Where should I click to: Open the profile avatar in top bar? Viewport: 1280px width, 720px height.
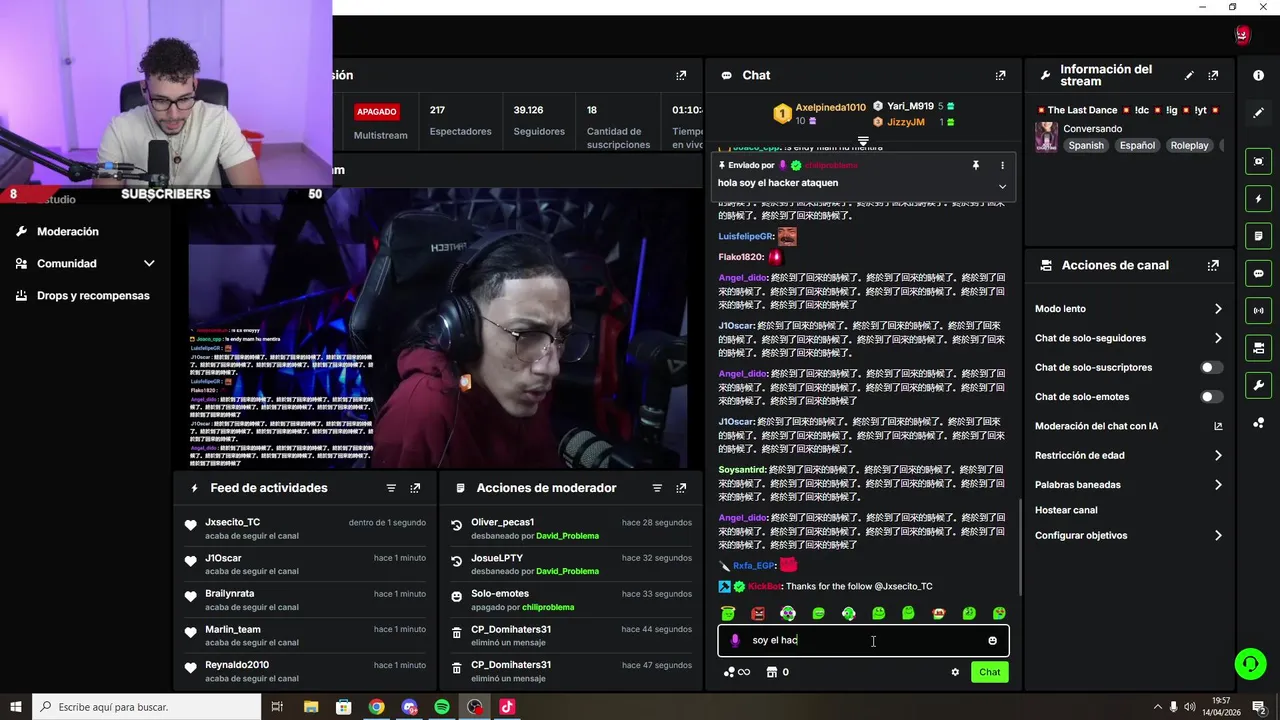[x=1242, y=35]
